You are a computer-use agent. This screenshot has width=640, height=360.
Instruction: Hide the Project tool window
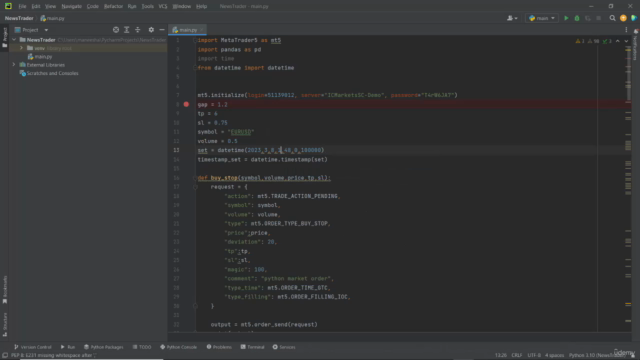(x=162, y=30)
